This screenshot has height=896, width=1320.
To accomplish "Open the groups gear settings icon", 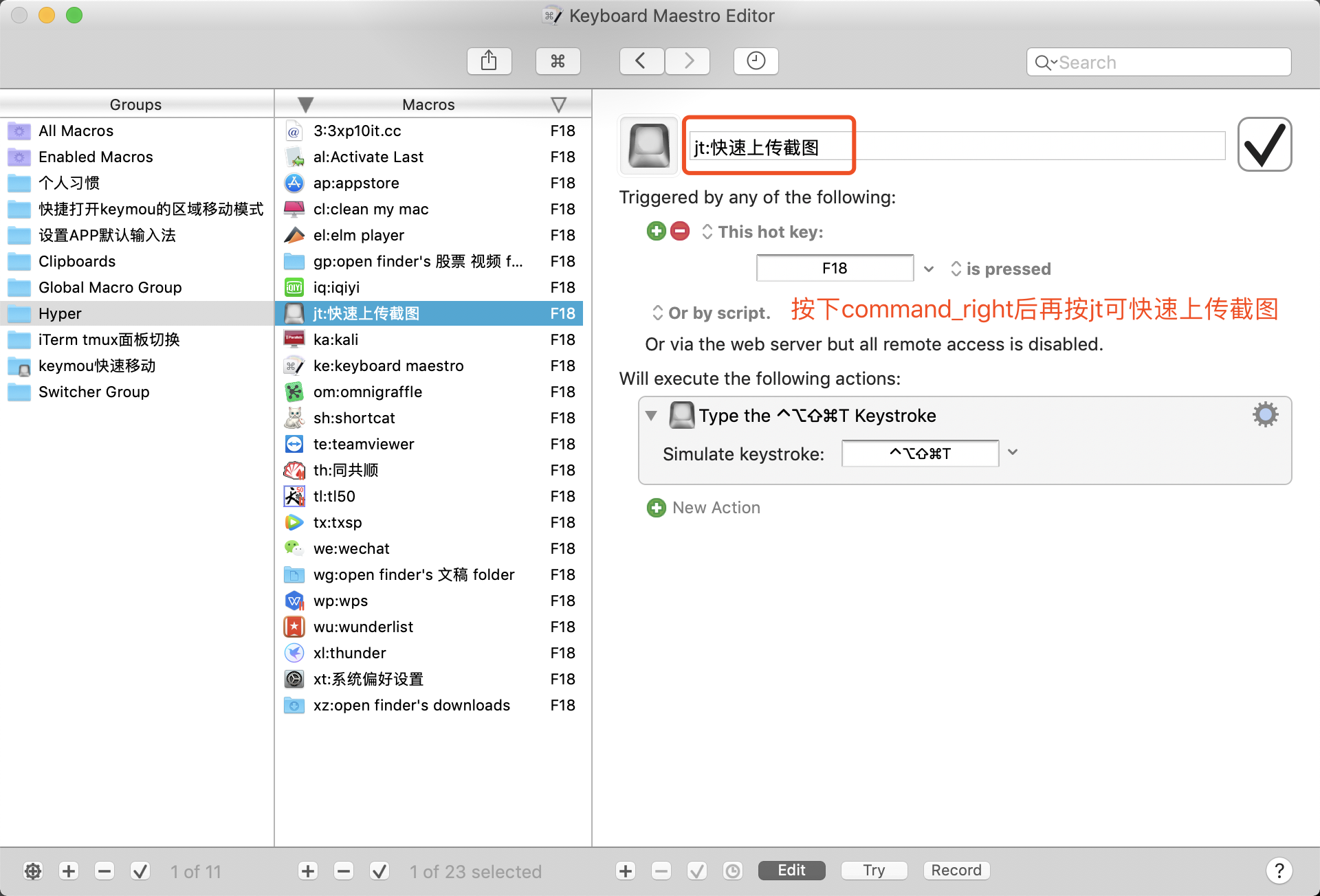I will tap(32, 871).
